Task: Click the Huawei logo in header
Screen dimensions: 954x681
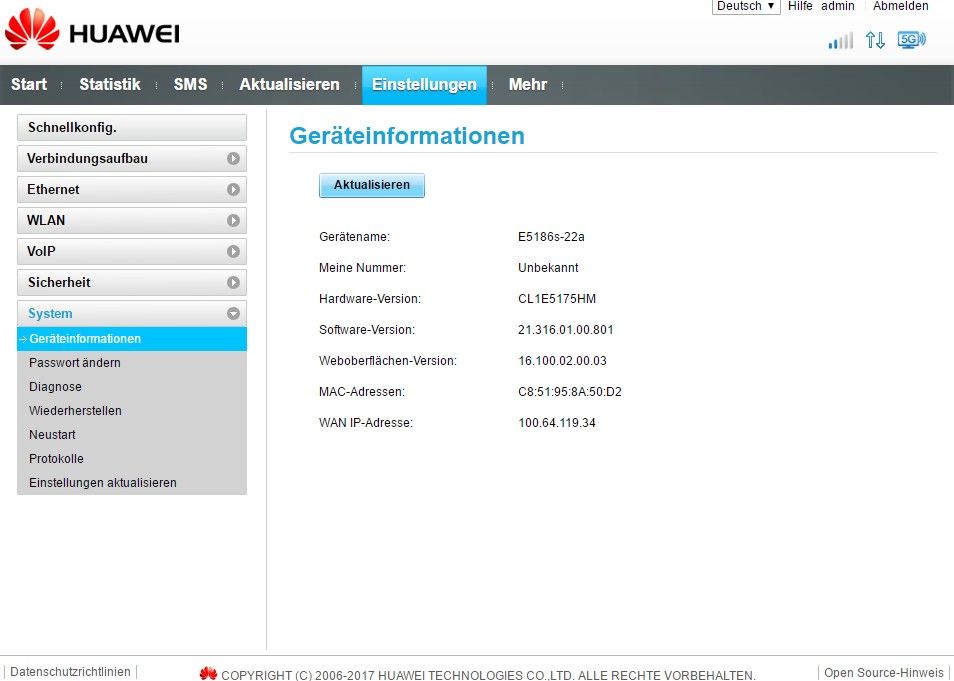Action: (92, 32)
